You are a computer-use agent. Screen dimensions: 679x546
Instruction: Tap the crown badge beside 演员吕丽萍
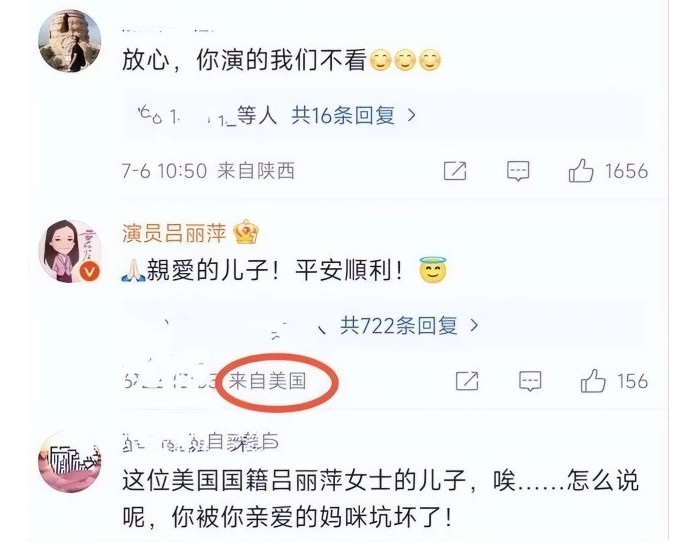pos(246,232)
